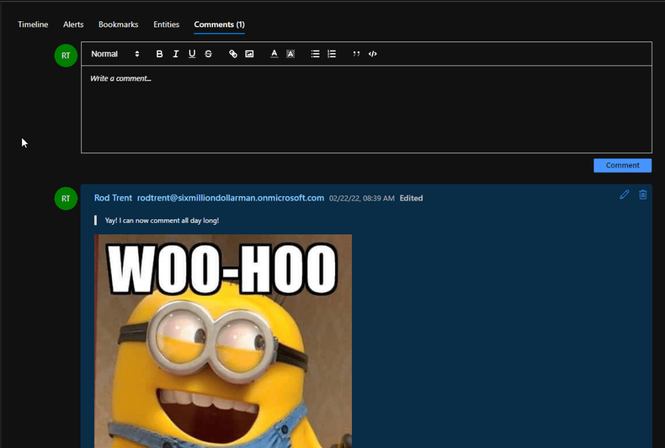Select the Comments (1) tab
The image size is (665, 448).
(x=219, y=25)
